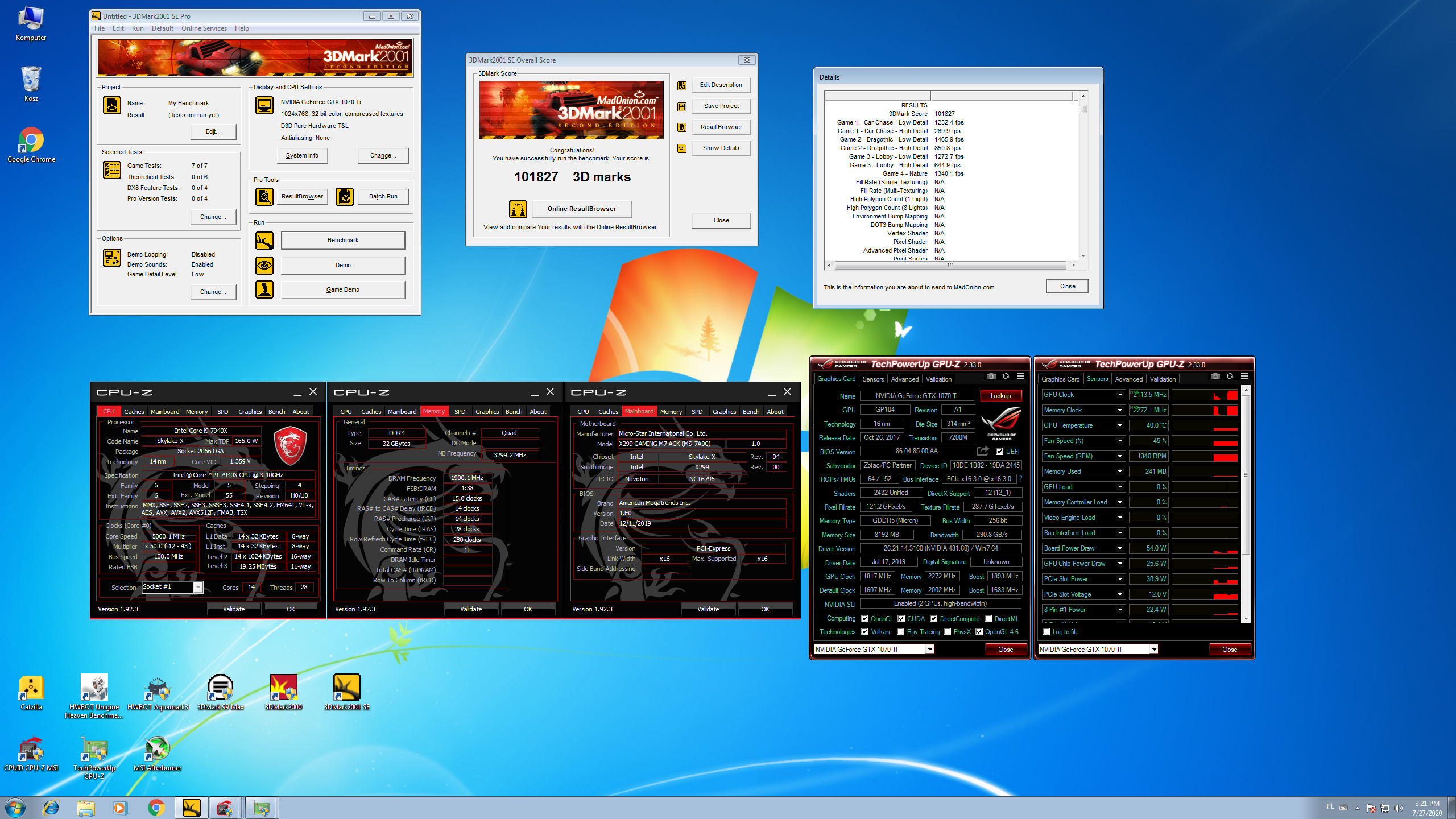The image size is (1456, 819).
Task: Click the BIOS export share icon in GPU-Z
Action: coord(983,451)
